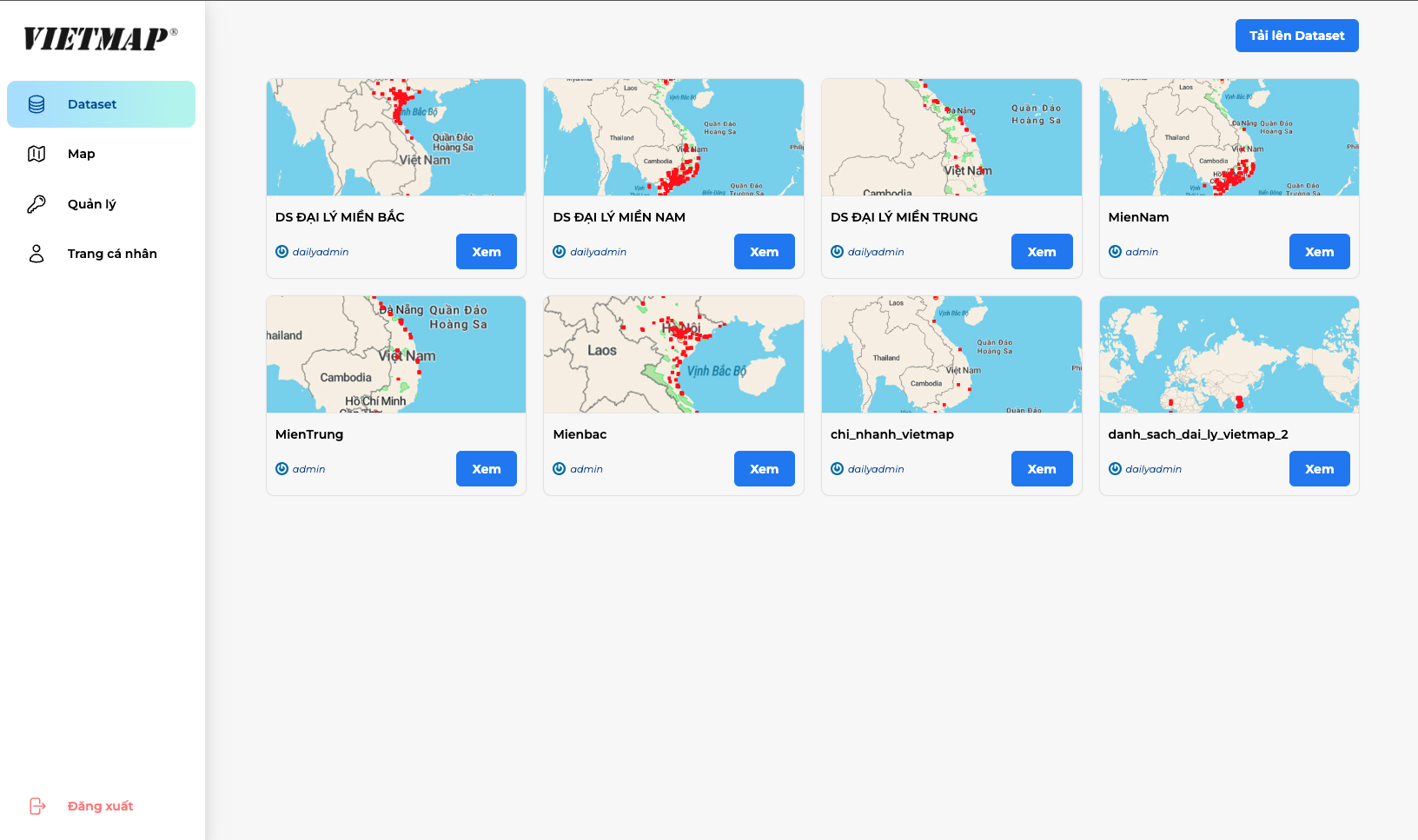The height and width of the screenshot is (840, 1418).
Task: Go to the Map page
Action: pyautogui.click(x=101, y=154)
